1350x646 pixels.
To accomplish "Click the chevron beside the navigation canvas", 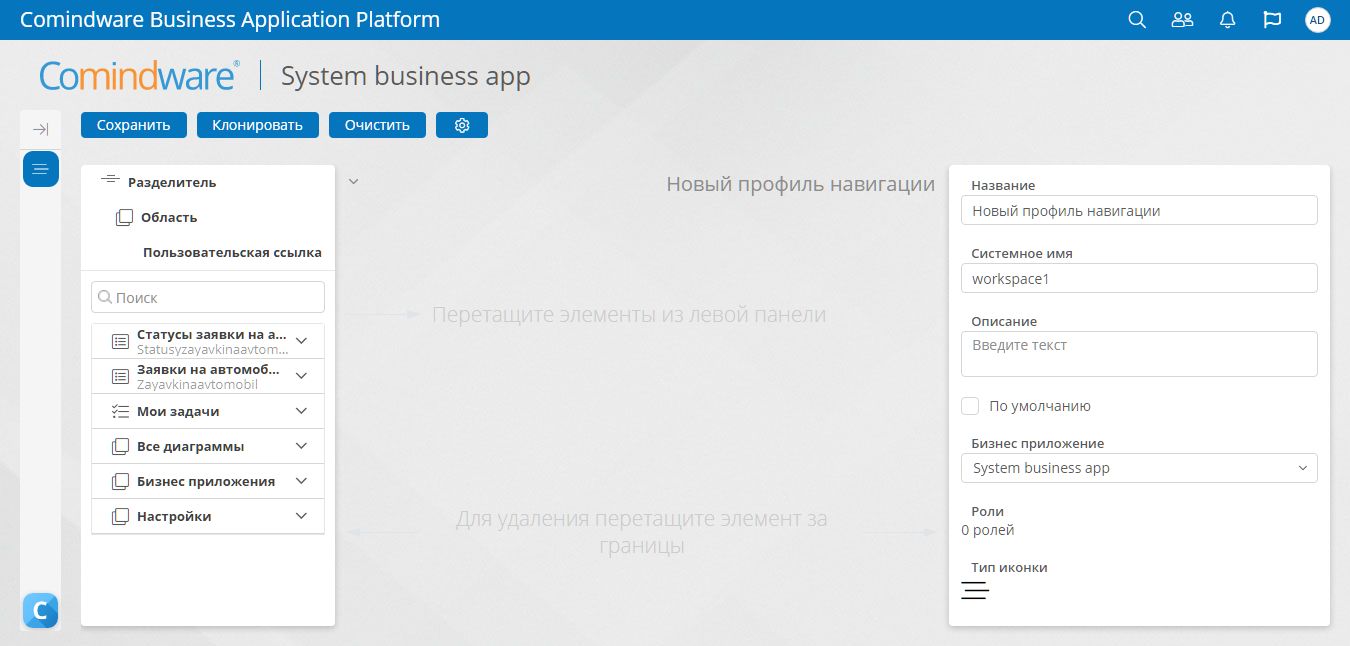I will click(353, 182).
